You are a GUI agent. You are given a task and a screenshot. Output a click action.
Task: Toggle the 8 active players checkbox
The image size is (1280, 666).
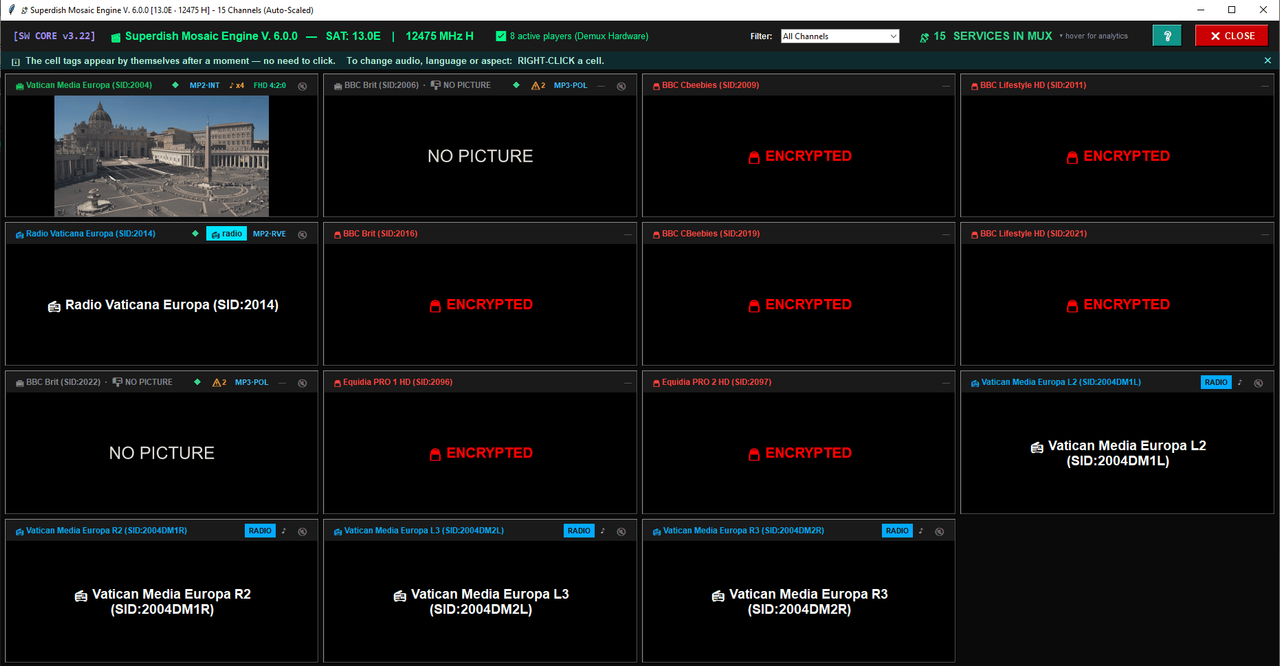coord(501,36)
